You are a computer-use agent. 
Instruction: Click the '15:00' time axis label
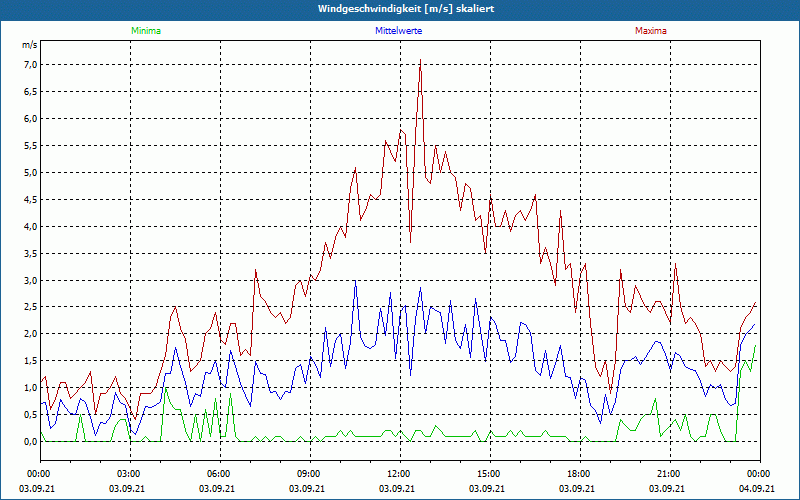click(487, 474)
